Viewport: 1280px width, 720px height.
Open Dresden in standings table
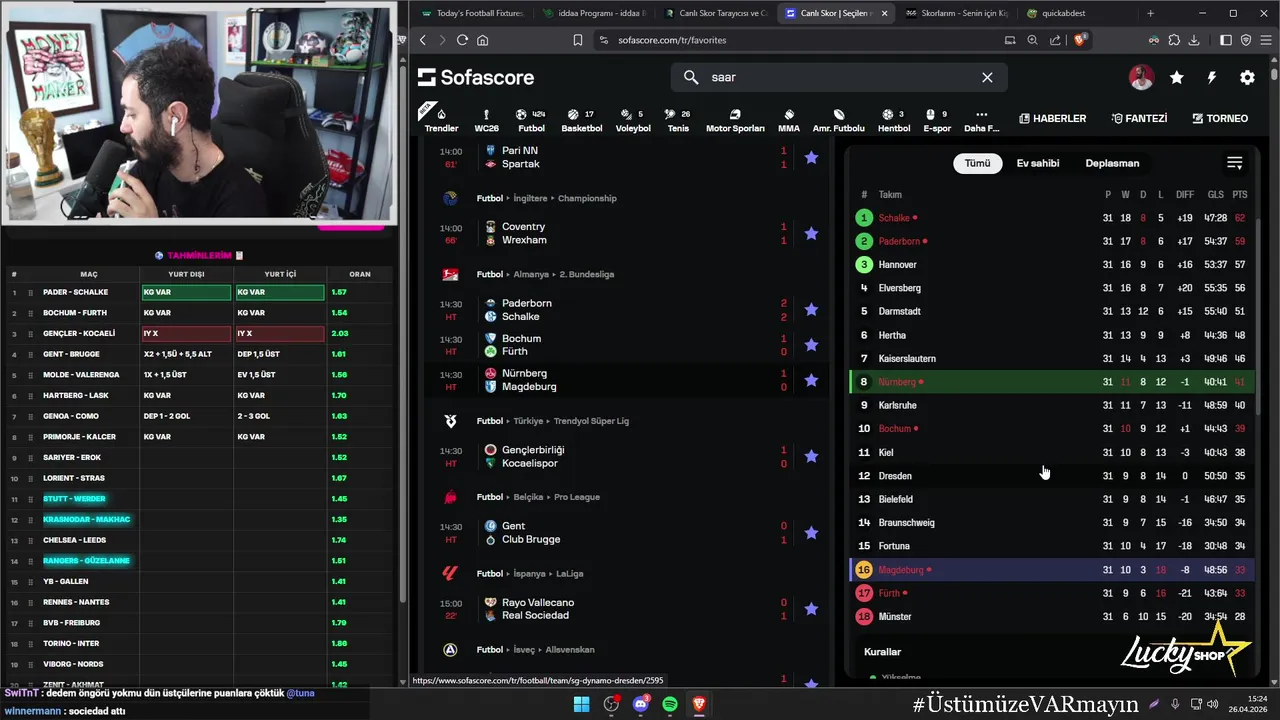coord(895,476)
